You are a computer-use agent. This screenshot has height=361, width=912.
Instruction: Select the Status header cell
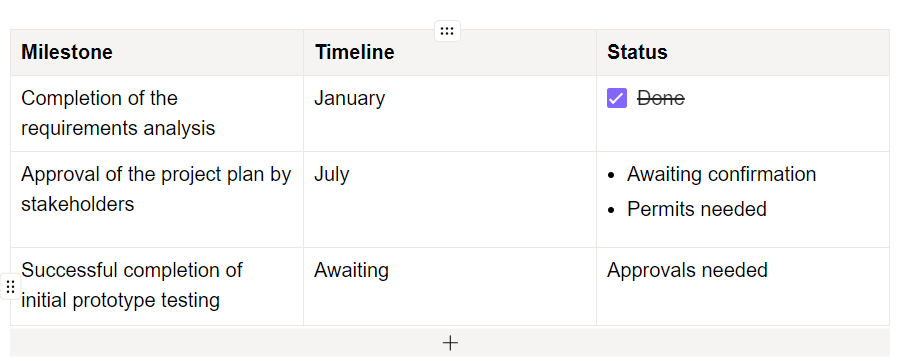pos(743,52)
